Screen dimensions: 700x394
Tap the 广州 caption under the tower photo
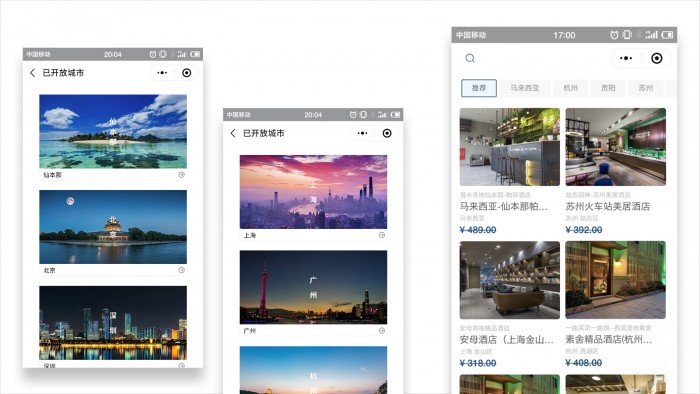point(250,331)
